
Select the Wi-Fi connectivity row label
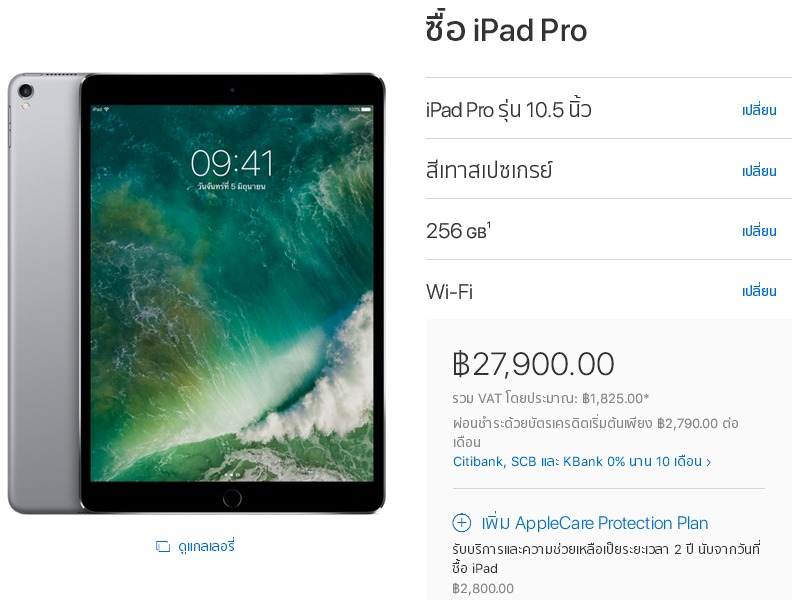tap(449, 291)
